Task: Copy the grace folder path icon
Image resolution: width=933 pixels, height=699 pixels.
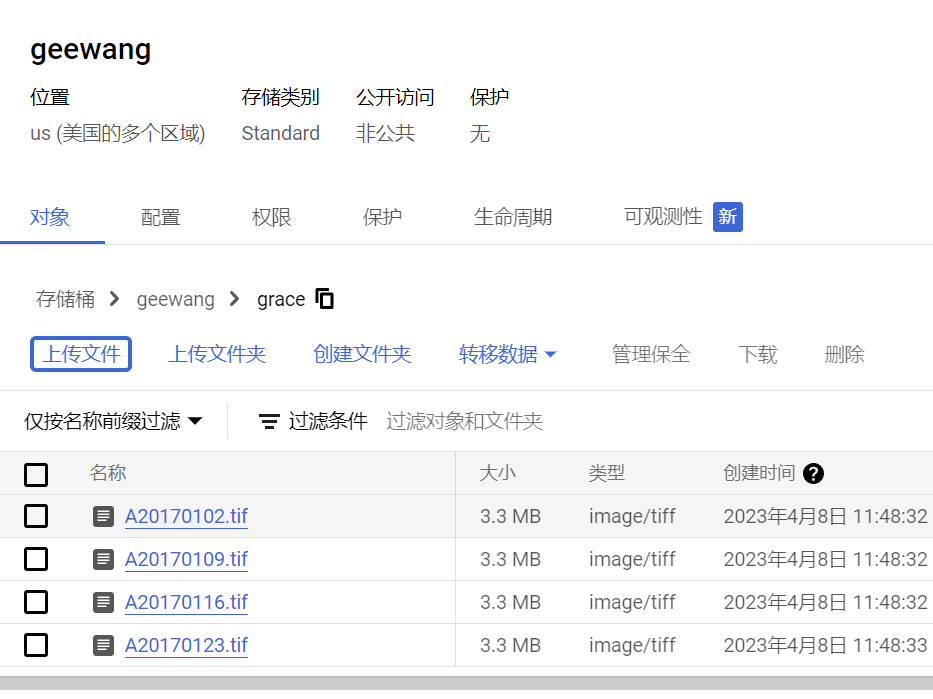Action: pyautogui.click(x=324, y=299)
